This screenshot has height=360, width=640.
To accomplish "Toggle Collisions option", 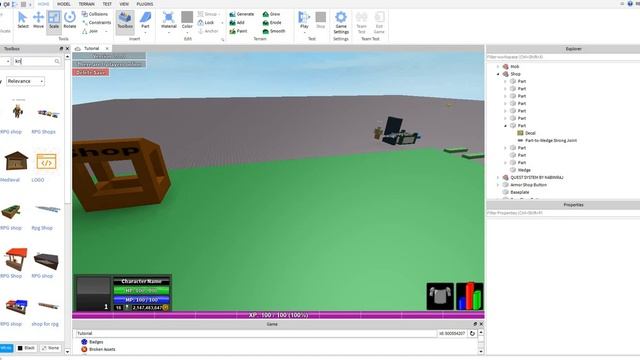I will coord(95,14).
